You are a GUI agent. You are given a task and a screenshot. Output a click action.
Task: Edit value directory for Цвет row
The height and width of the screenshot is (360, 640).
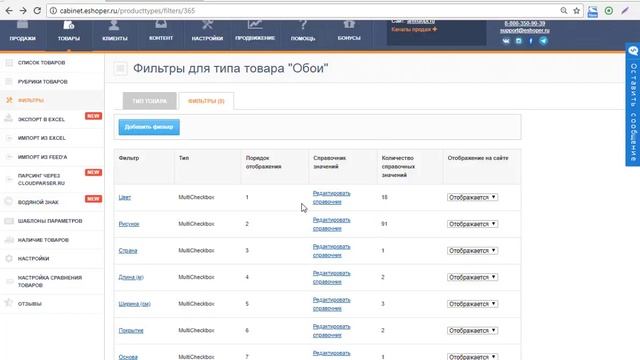coord(331,198)
